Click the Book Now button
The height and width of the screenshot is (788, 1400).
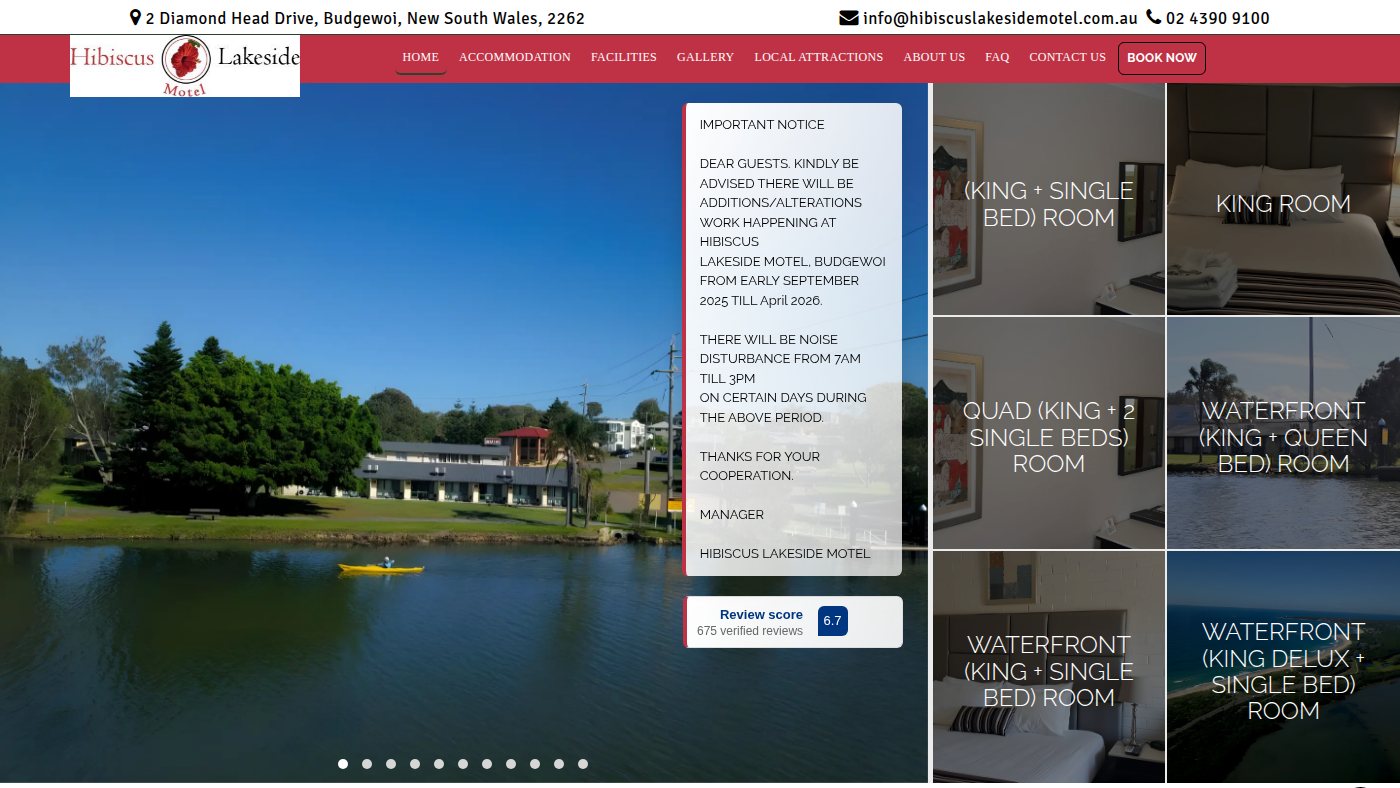(1162, 58)
